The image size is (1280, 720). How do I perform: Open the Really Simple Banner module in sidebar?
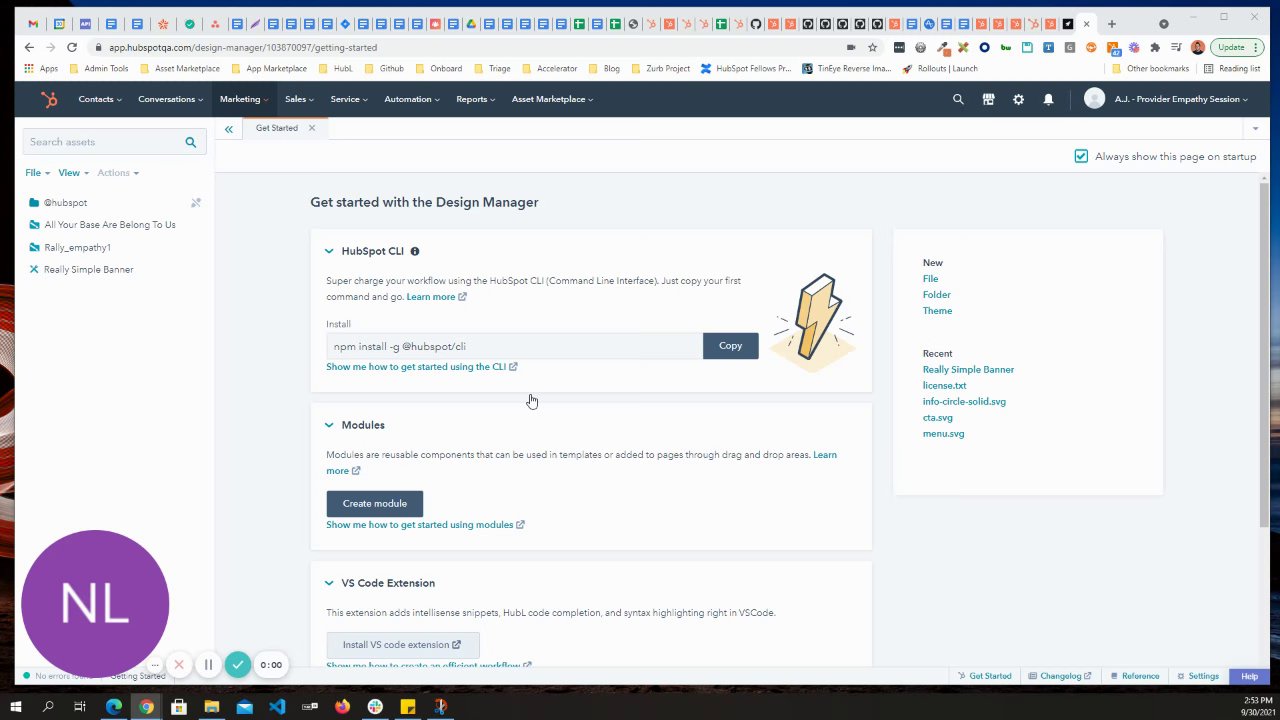click(88, 269)
